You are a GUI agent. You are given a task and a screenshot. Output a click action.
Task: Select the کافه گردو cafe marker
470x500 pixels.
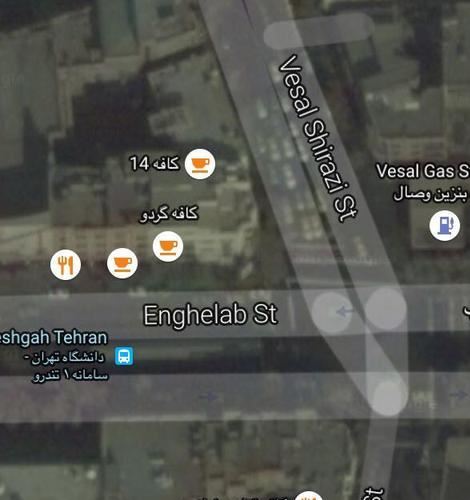pyautogui.click(x=168, y=246)
